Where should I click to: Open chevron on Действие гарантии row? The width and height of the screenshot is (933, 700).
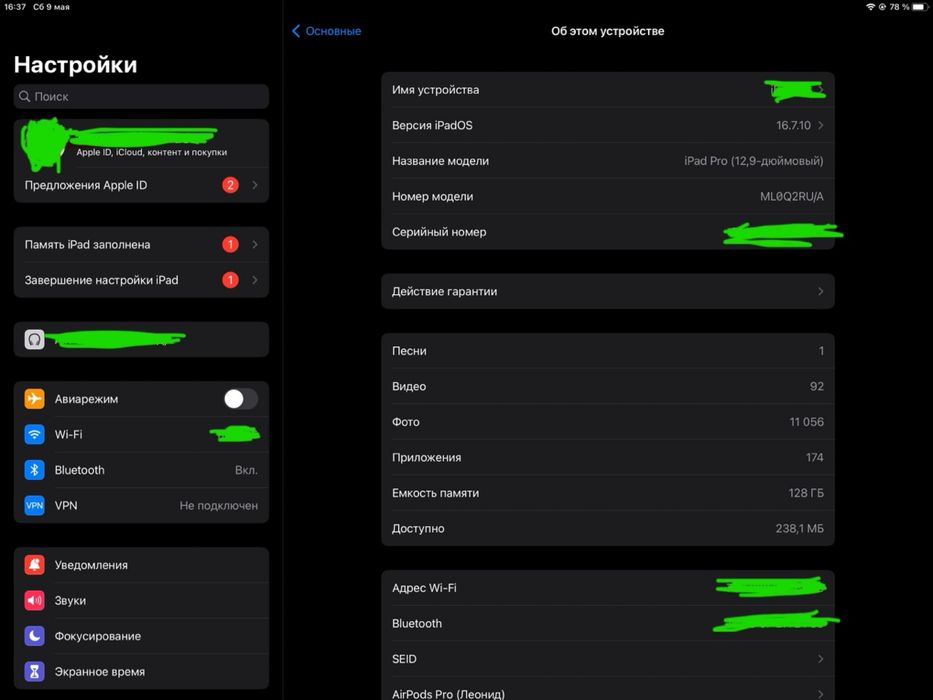(821, 292)
